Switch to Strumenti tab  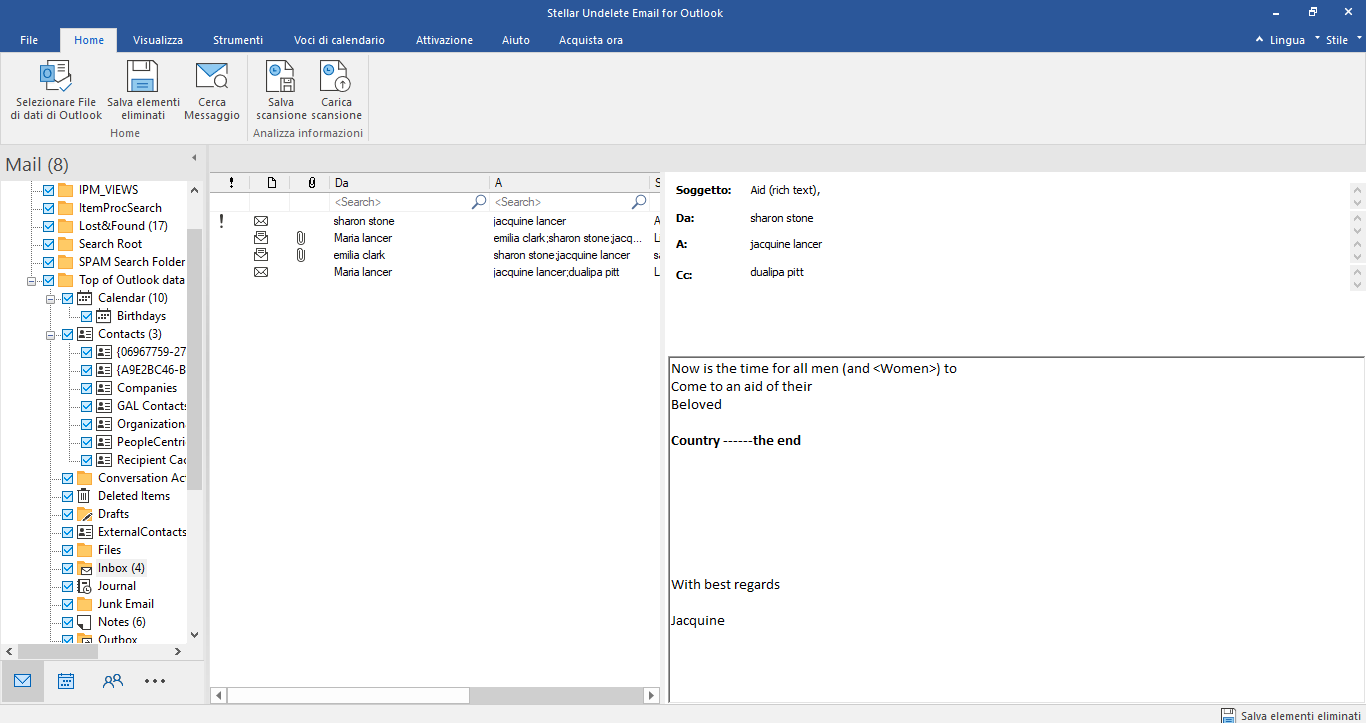238,40
